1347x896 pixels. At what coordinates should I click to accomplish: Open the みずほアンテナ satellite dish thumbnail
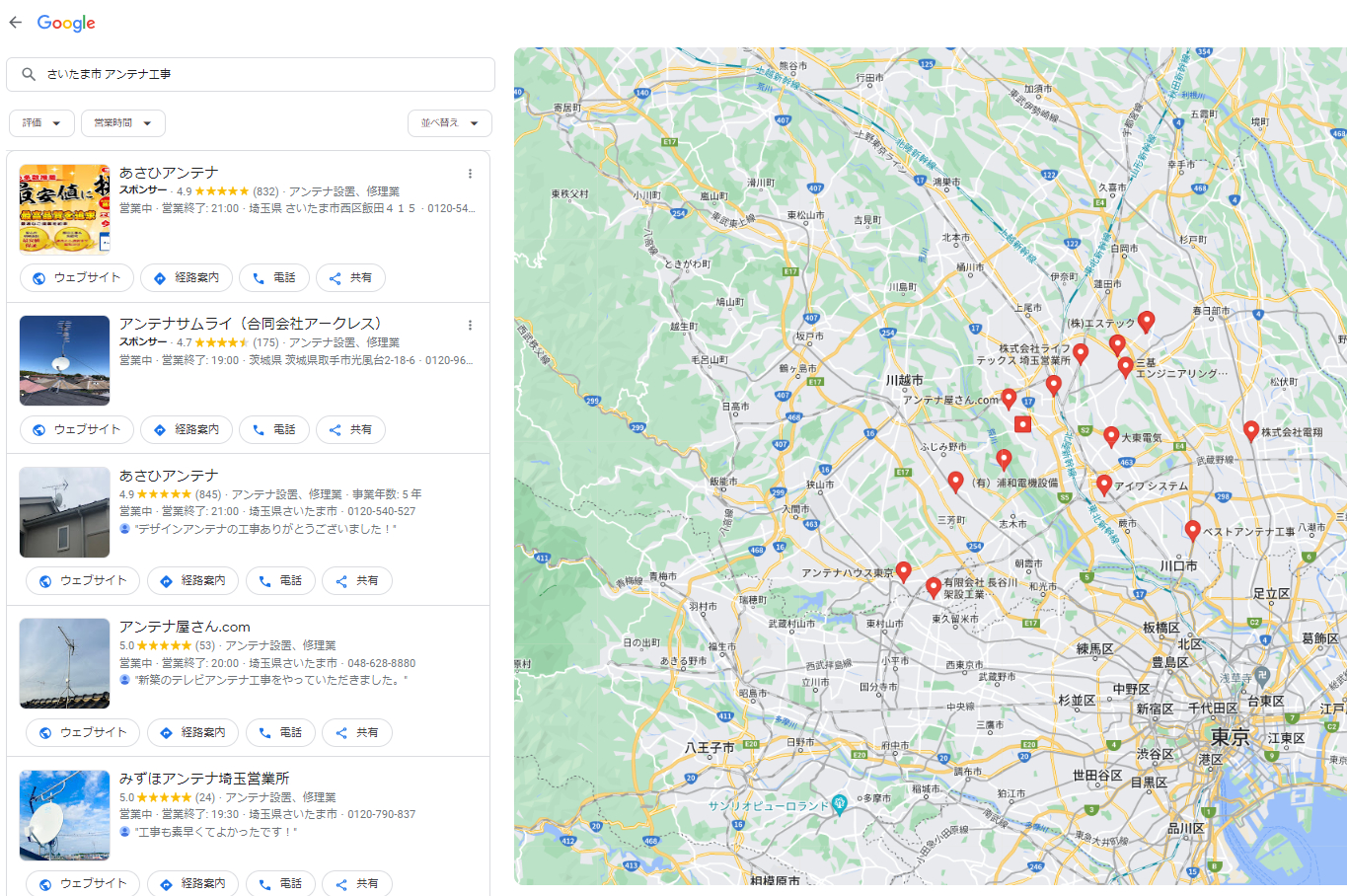tap(64, 815)
